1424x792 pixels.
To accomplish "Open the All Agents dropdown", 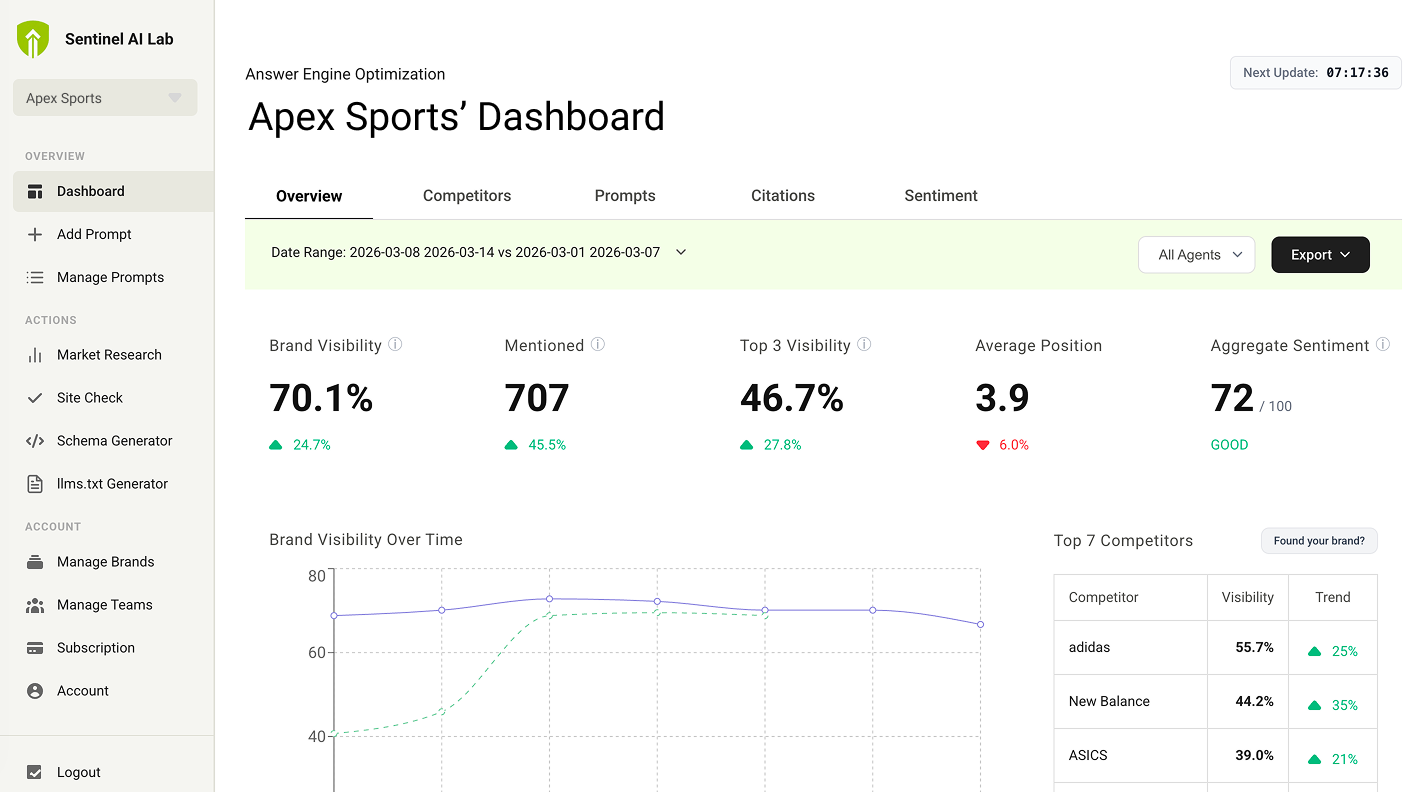I will 1196,255.
